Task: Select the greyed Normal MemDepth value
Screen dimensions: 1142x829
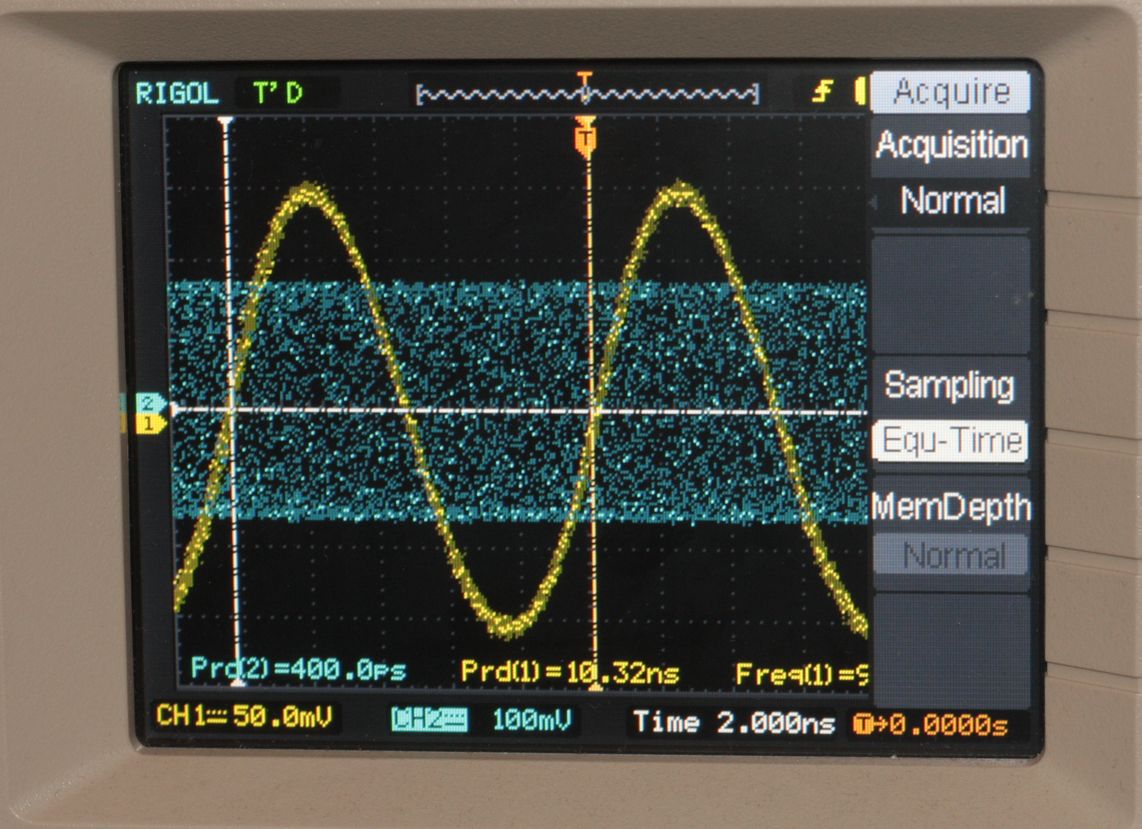Action: [x=951, y=555]
